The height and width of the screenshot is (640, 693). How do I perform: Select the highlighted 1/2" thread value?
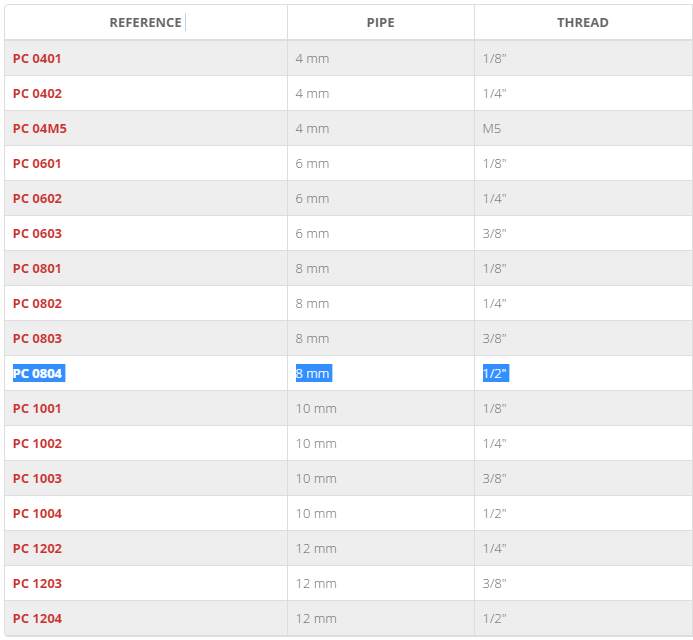(x=496, y=373)
